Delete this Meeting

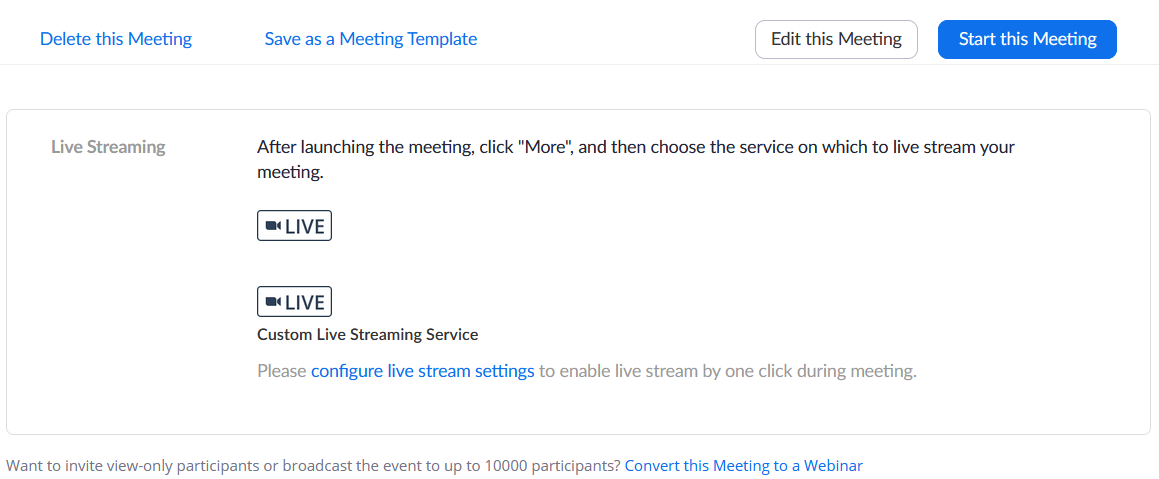(x=116, y=39)
